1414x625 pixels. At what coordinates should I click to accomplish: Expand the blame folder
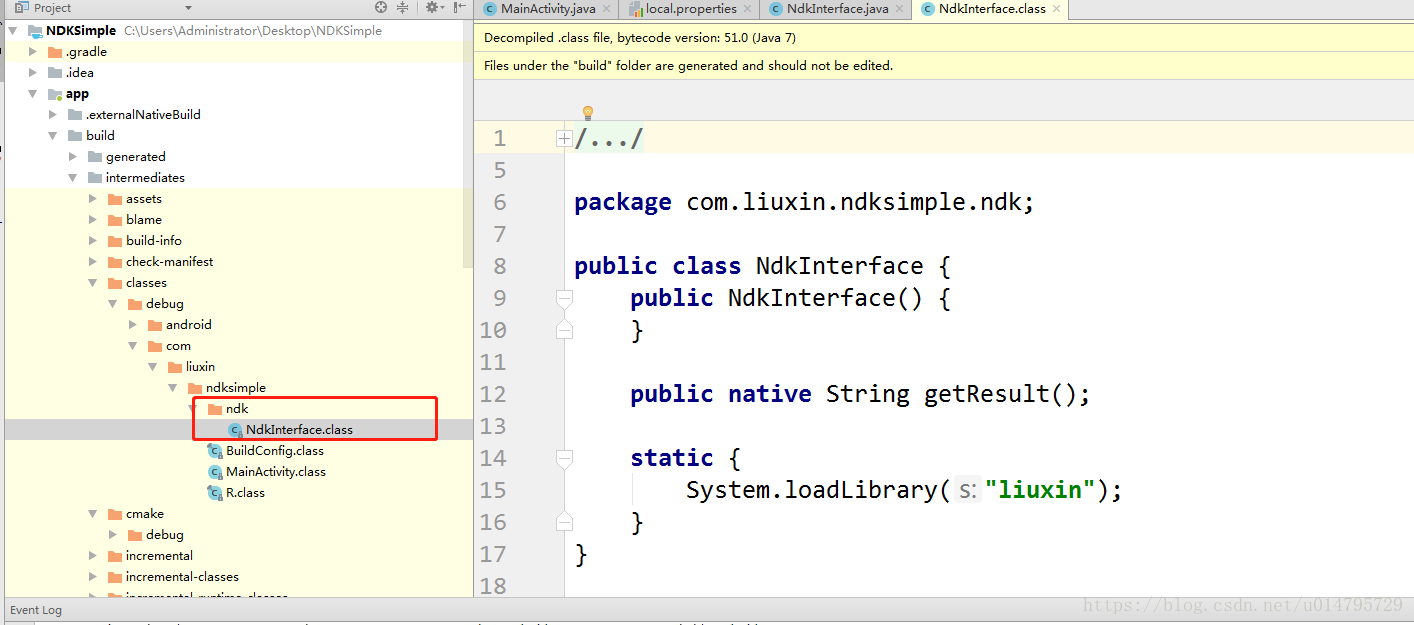tap(93, 220)
